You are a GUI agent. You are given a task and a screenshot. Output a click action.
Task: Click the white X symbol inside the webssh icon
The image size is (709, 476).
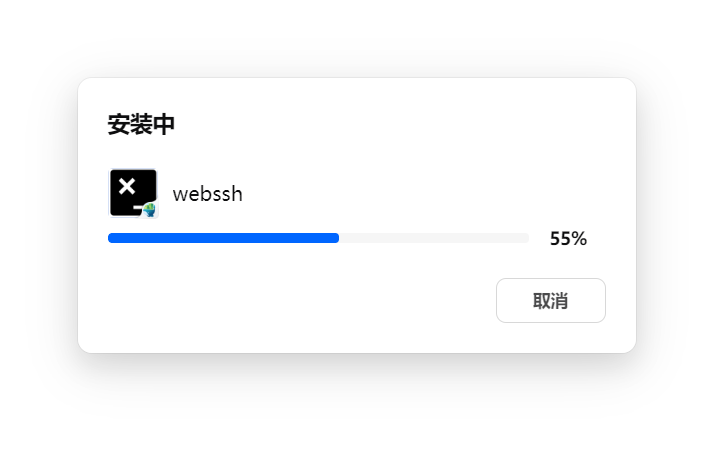point(127,185)
